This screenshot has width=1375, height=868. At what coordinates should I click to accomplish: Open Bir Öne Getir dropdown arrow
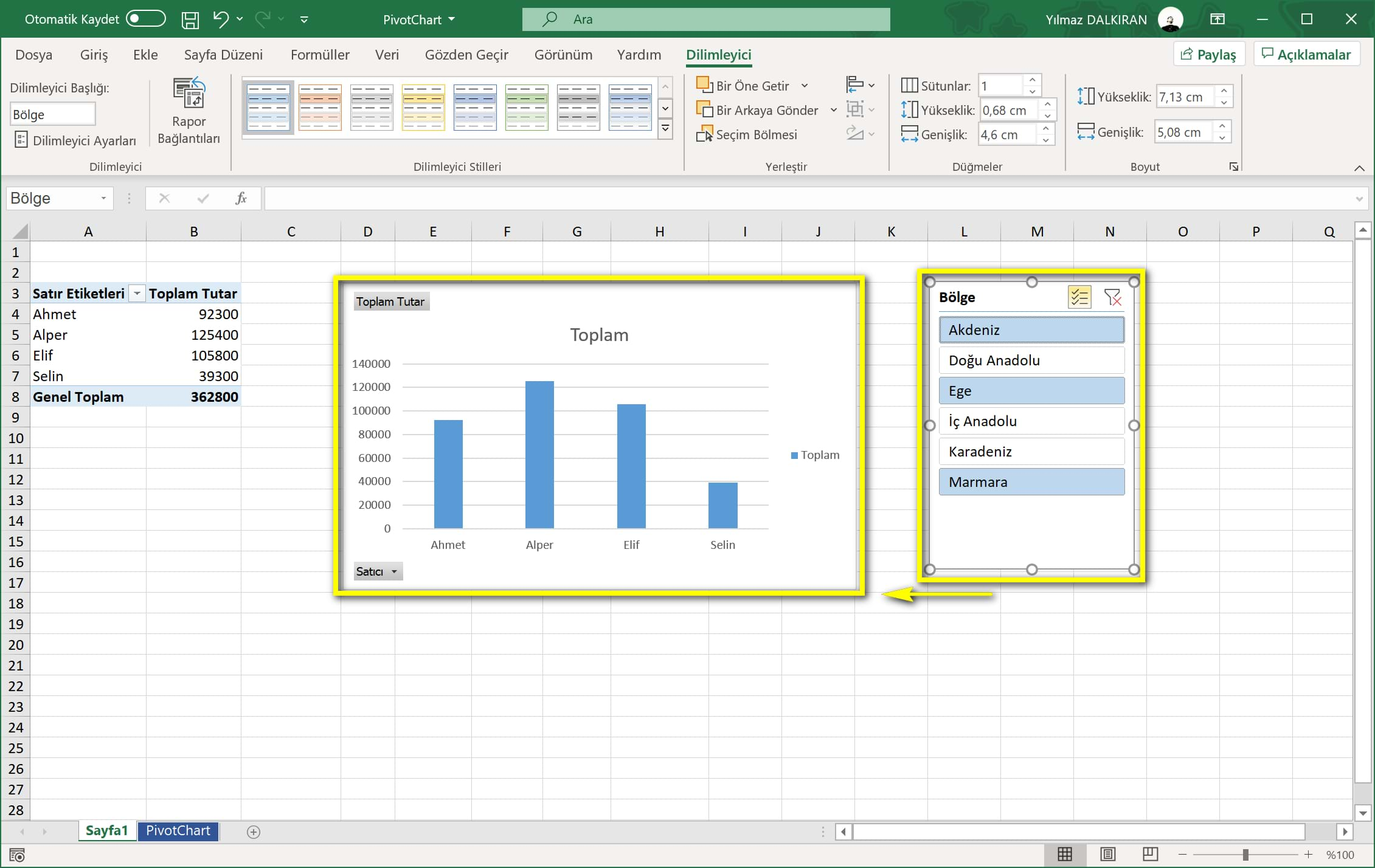click(805, 86)
